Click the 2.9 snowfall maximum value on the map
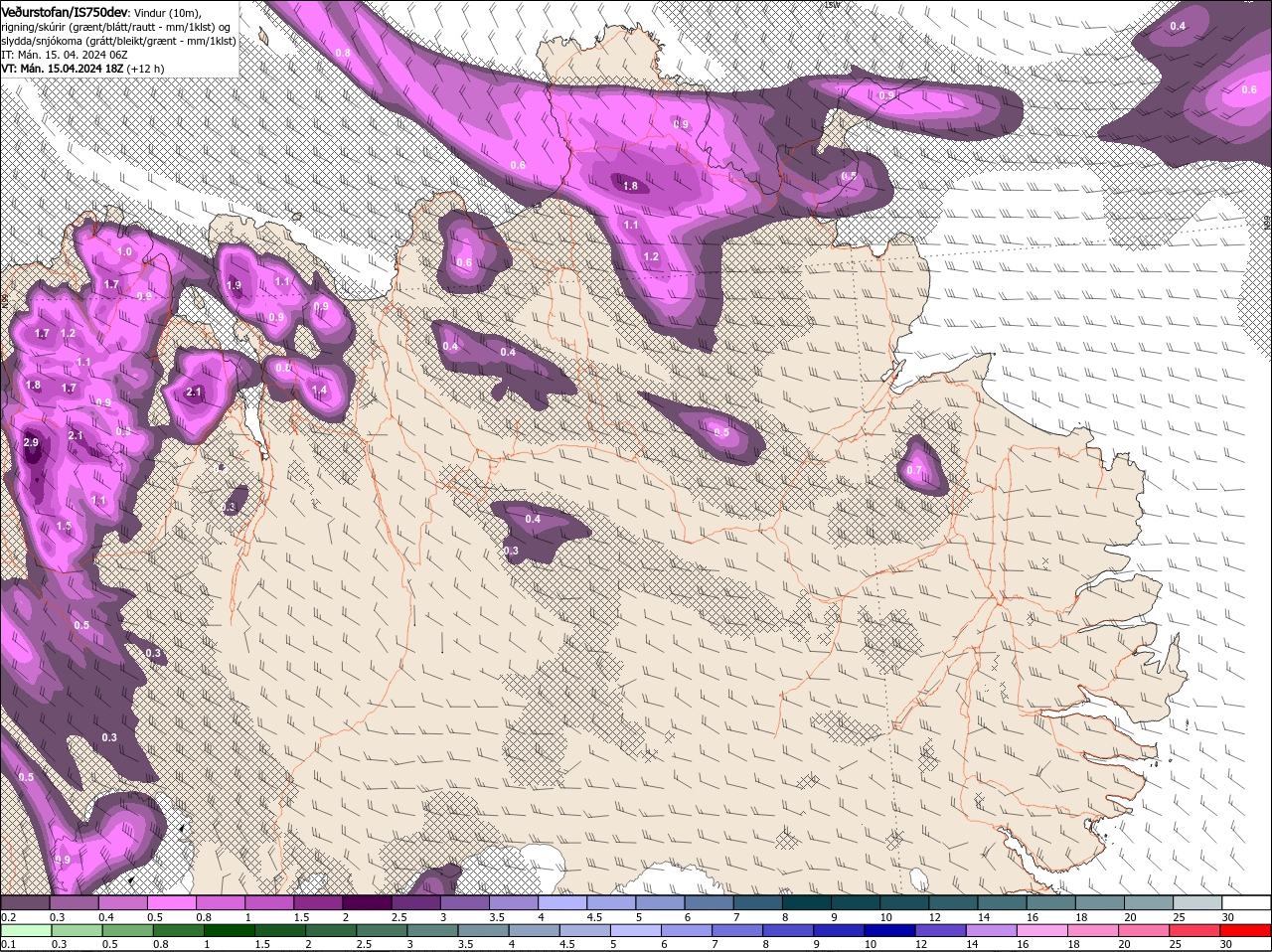Viewport: 1272px width, 952px height. [31, 442]
